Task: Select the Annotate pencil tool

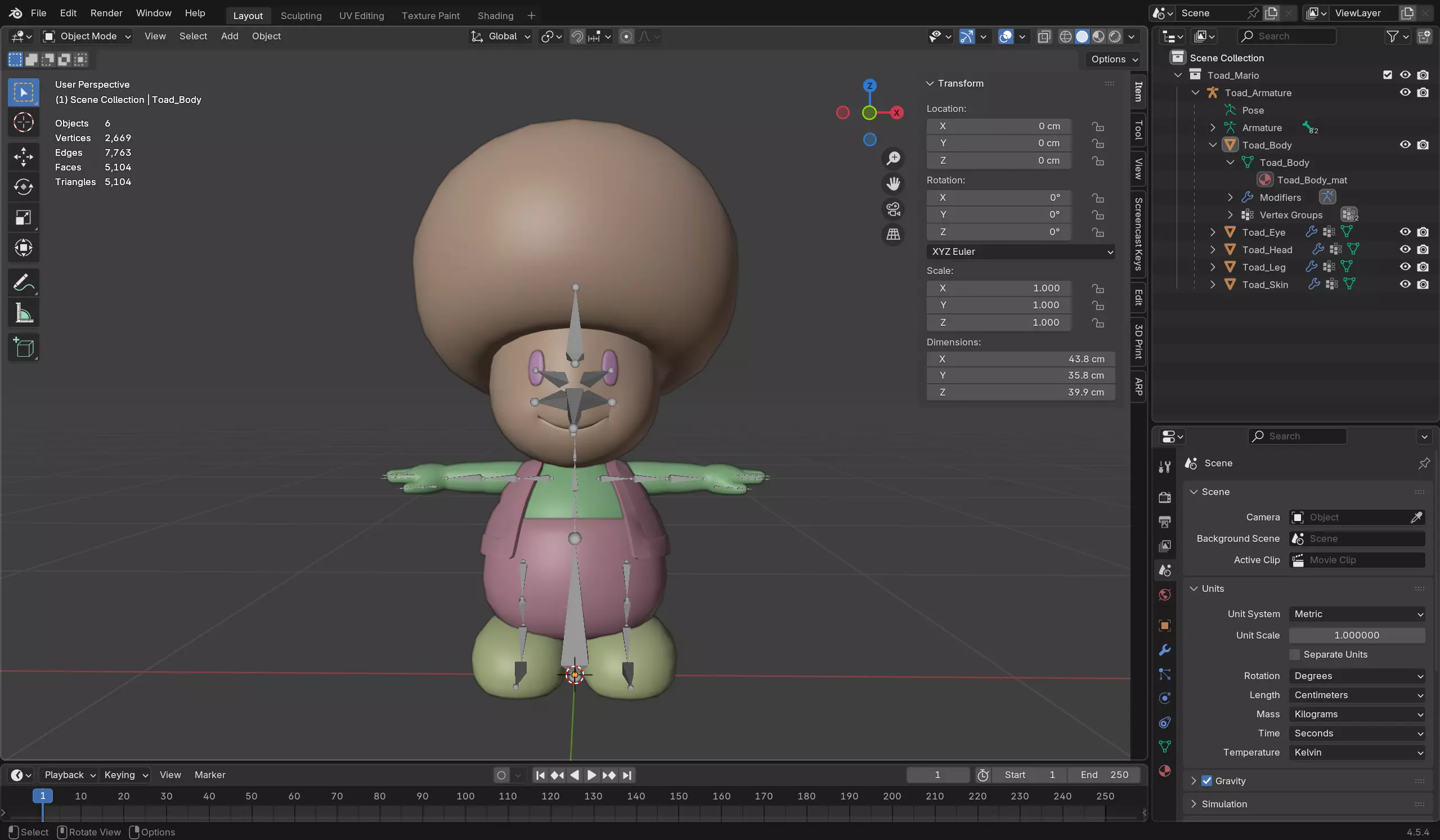Action: click(x=24, y=282)
